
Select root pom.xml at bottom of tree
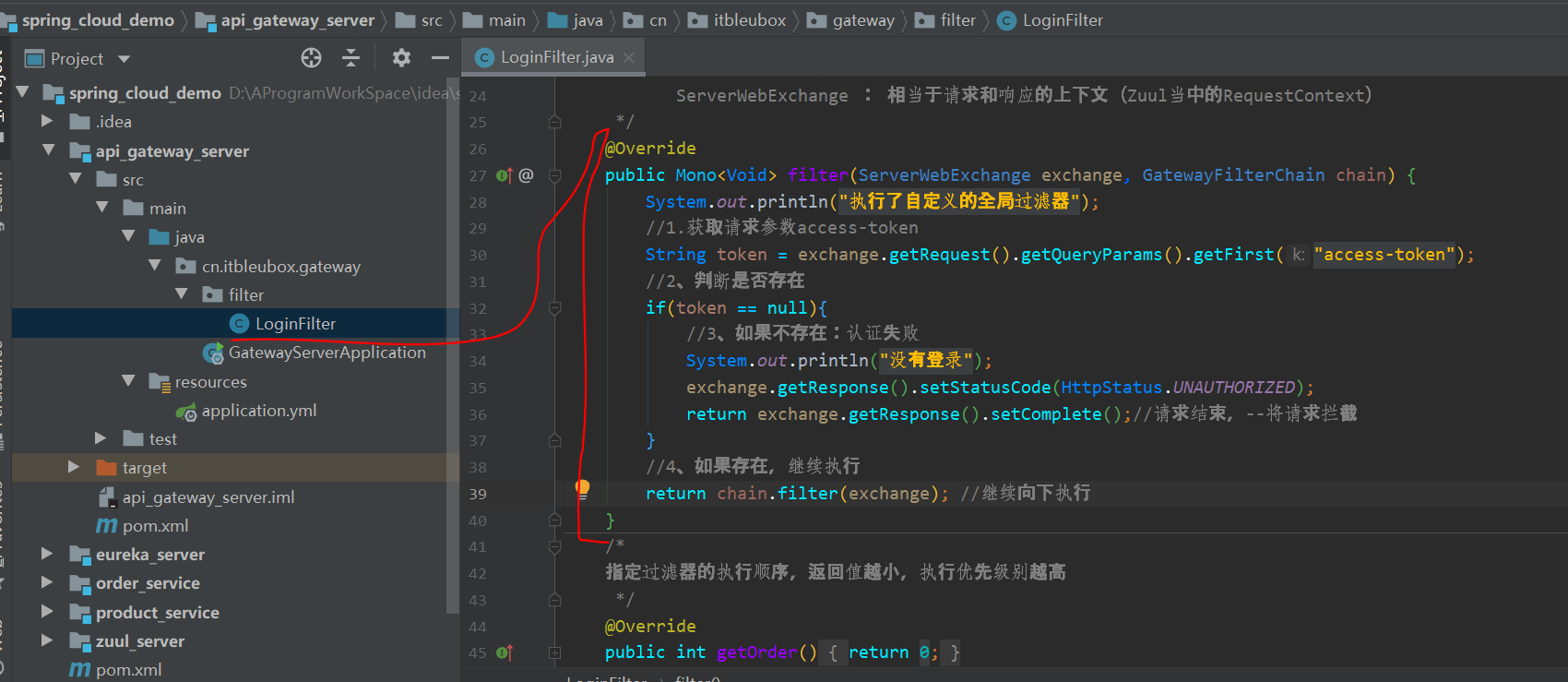pos(128,669)
